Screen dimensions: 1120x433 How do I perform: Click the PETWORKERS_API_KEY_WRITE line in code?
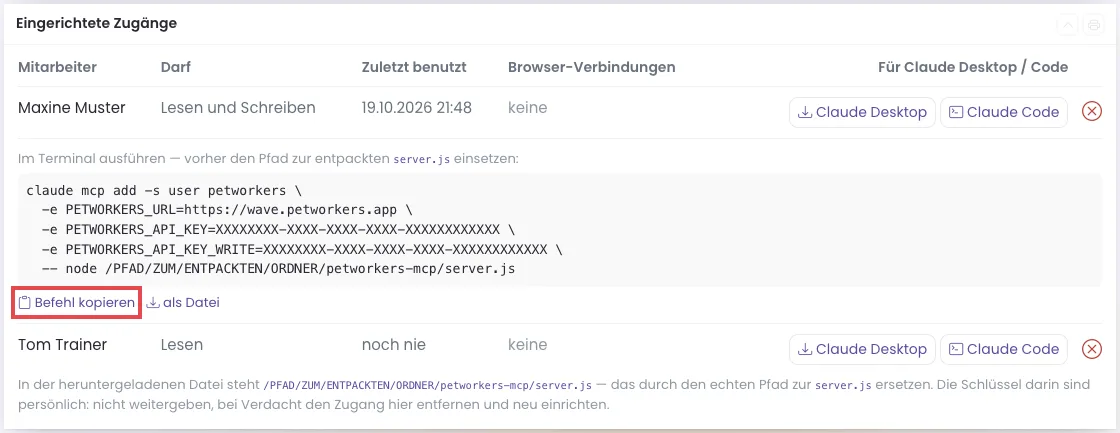301,249
